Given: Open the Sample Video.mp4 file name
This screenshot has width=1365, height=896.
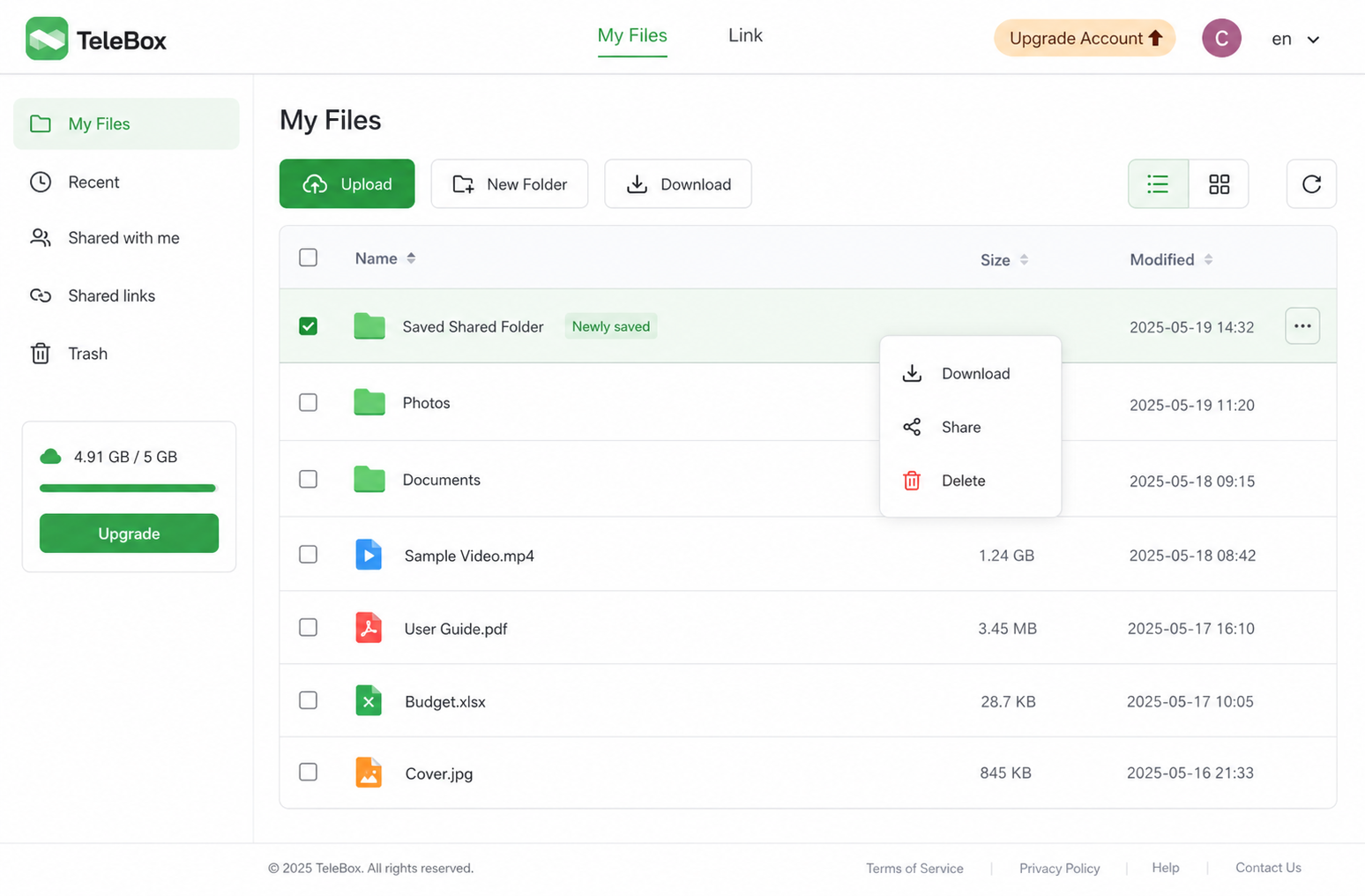Looking at the screenshot, I should (x=469, y=556).
